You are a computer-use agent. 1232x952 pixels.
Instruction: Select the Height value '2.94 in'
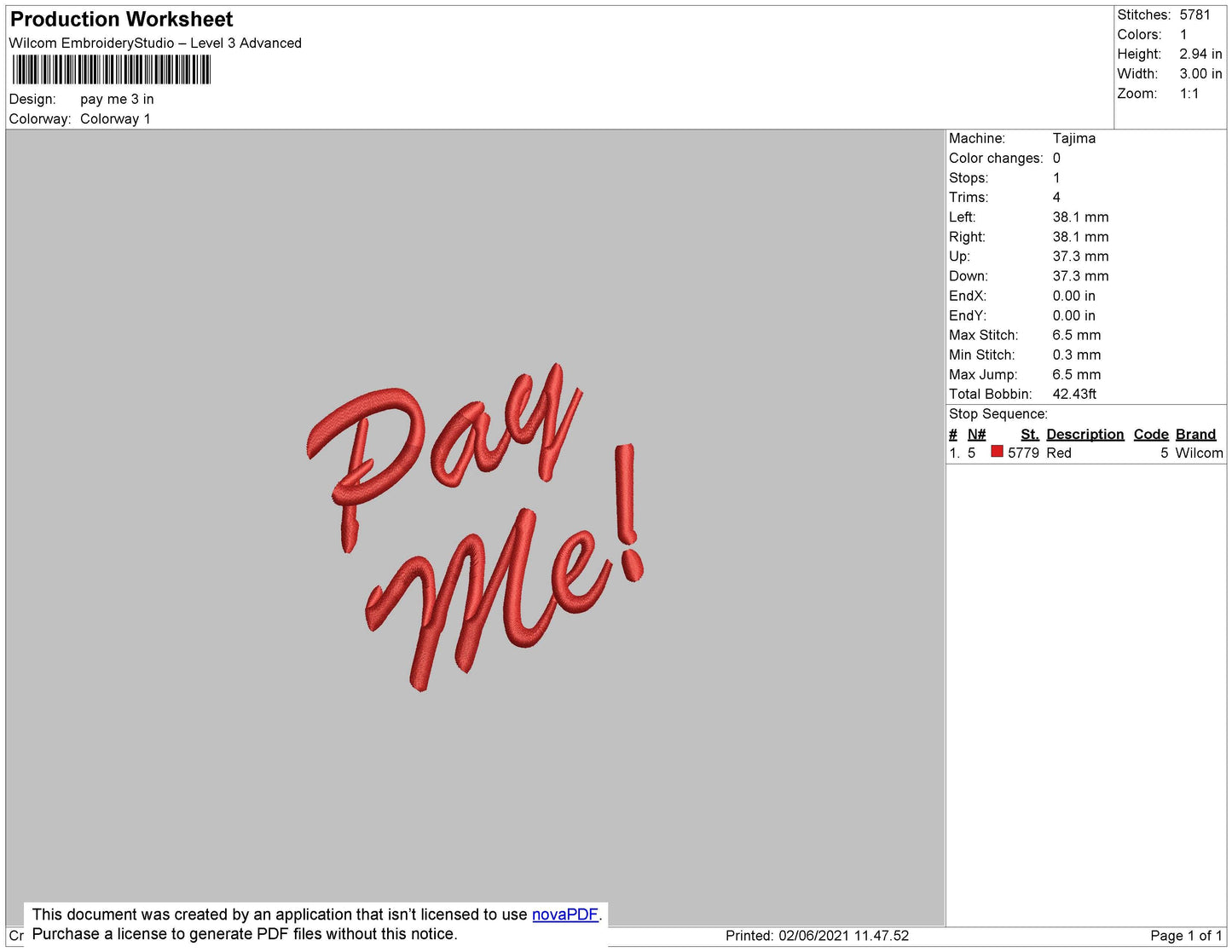(x=1200, y=55)
